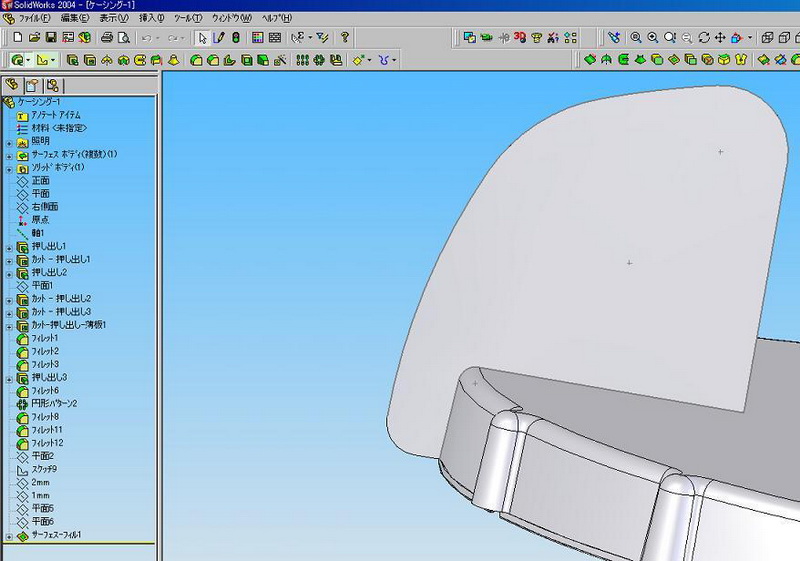Select the フィレット12 feature
Image resolution: width=800 pixels, height=561 pixels.
pos(47,443)
